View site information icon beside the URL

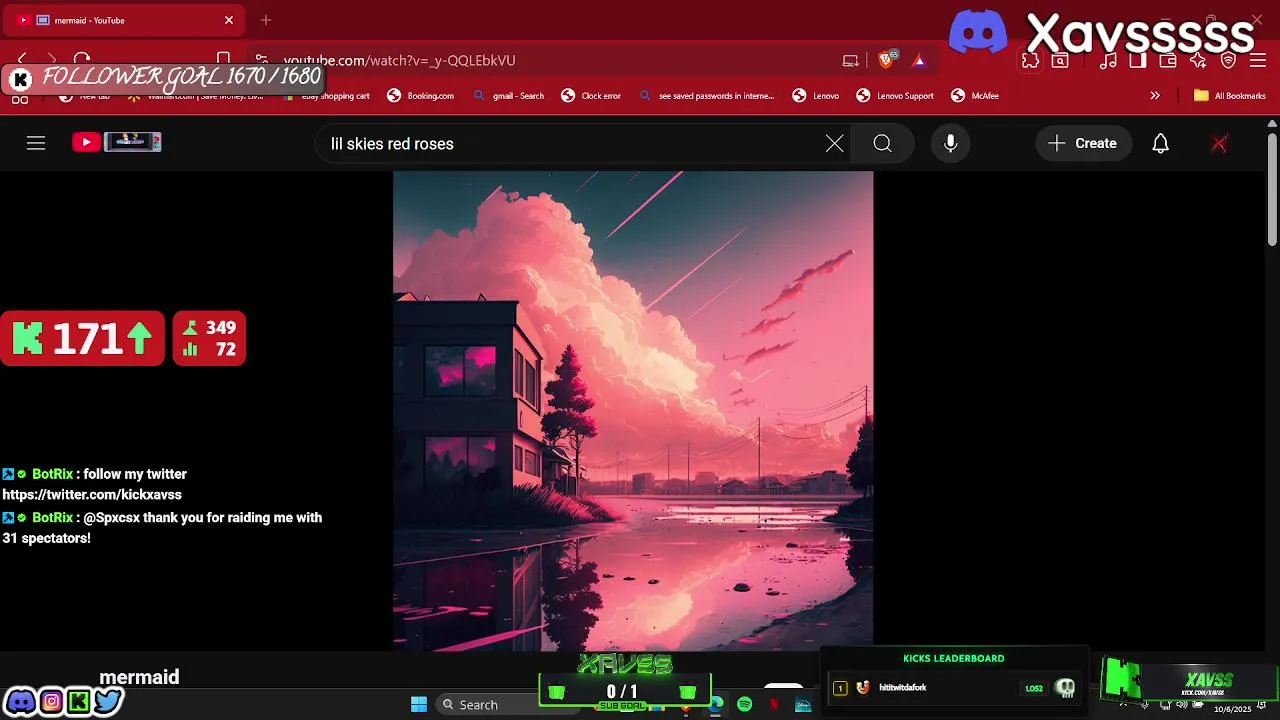261,60
